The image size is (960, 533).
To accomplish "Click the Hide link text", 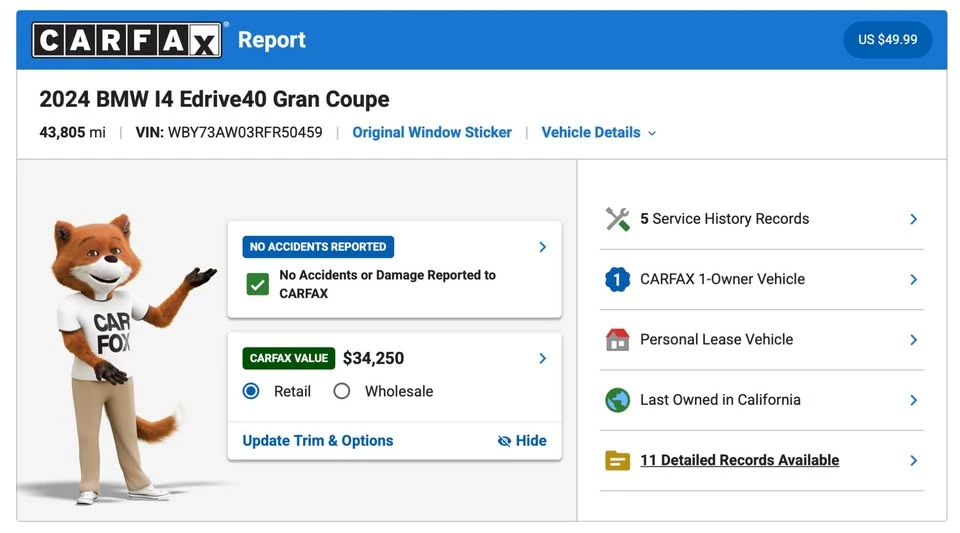I will pos(531,441).
